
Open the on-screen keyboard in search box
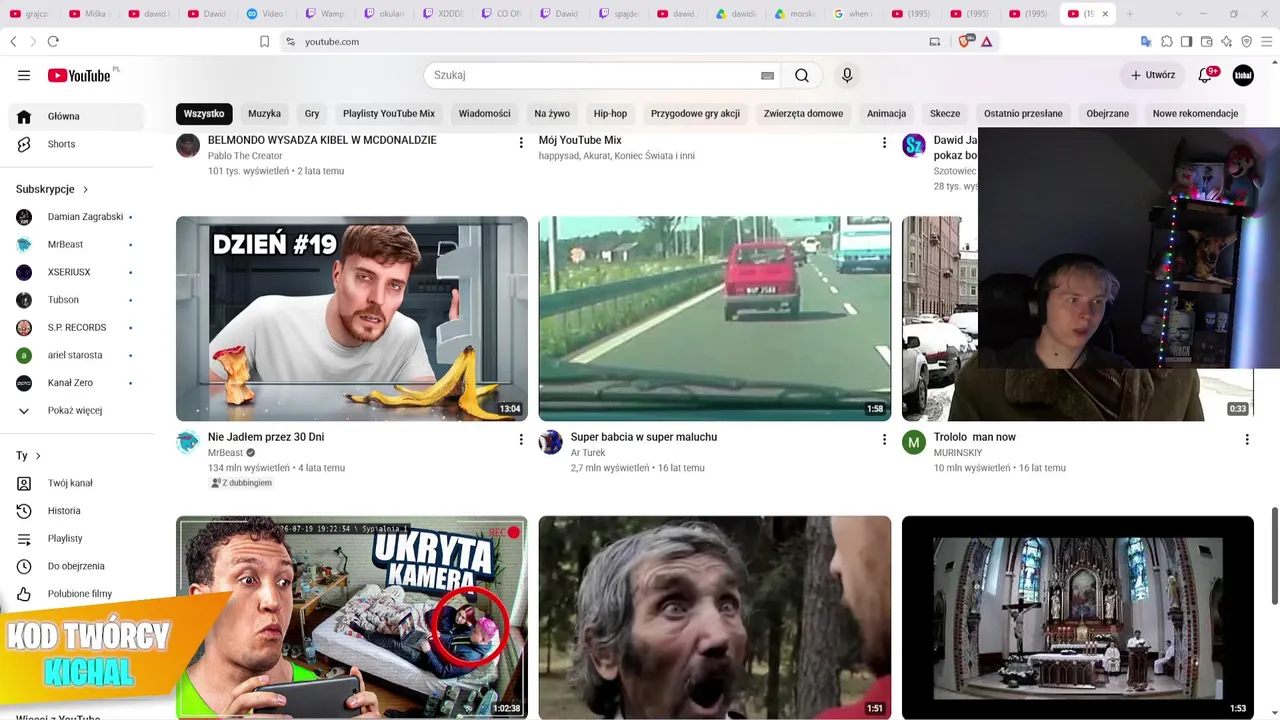767,75
